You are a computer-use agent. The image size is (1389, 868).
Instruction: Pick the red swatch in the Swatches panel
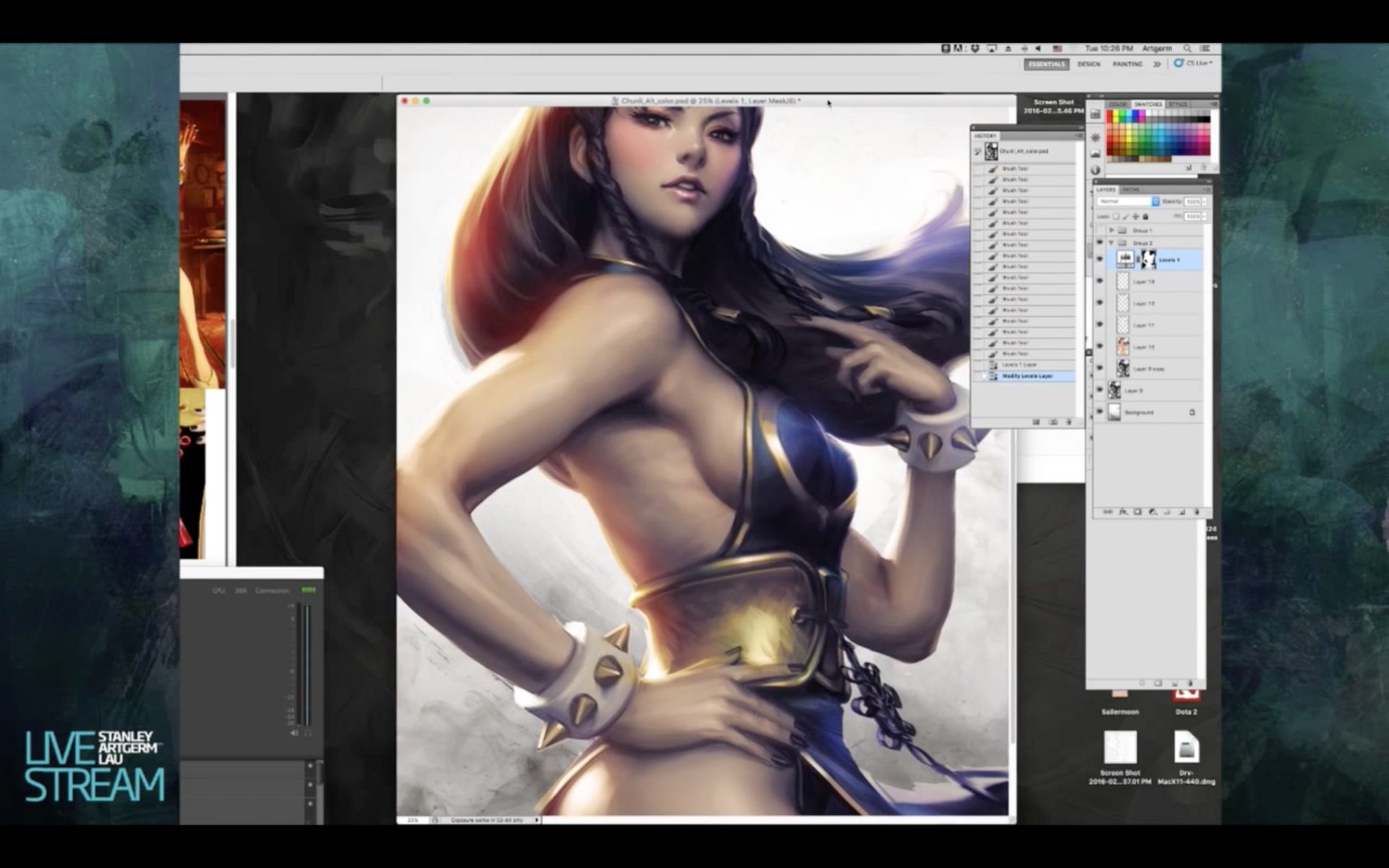tap(1109, 114)
